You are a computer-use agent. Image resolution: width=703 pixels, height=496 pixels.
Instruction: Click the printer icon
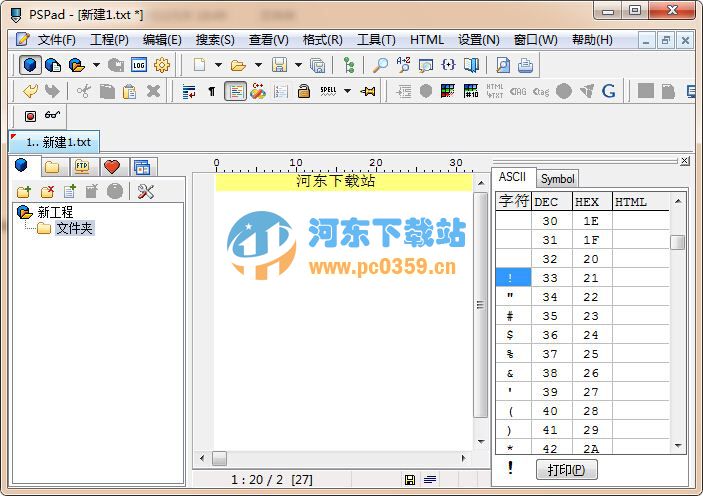(x=525, y=65)
